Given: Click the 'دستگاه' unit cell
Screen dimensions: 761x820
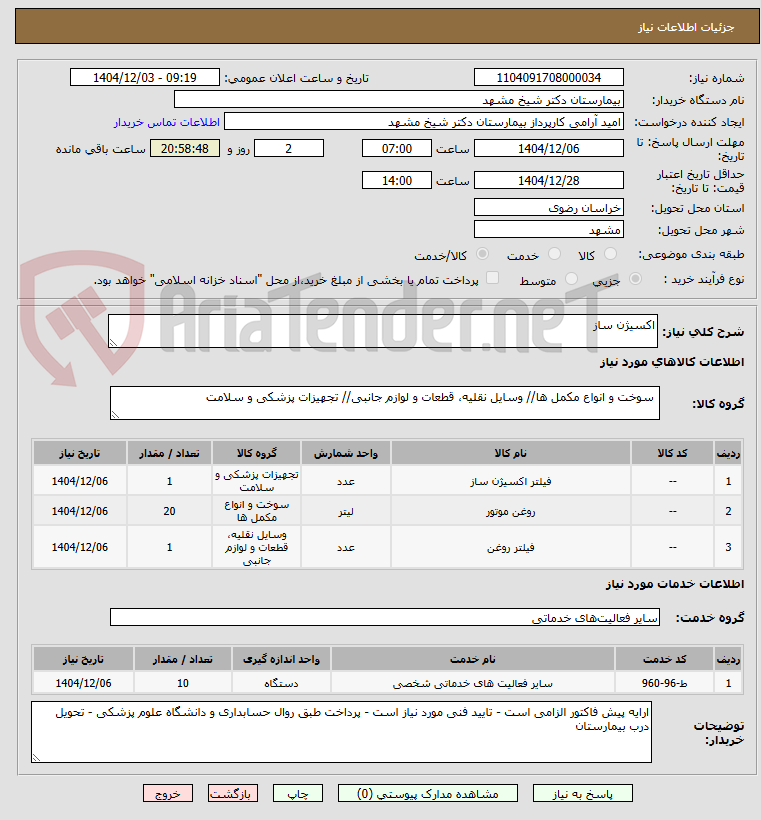Looking at the screenshot, I should tap(281, 683).
